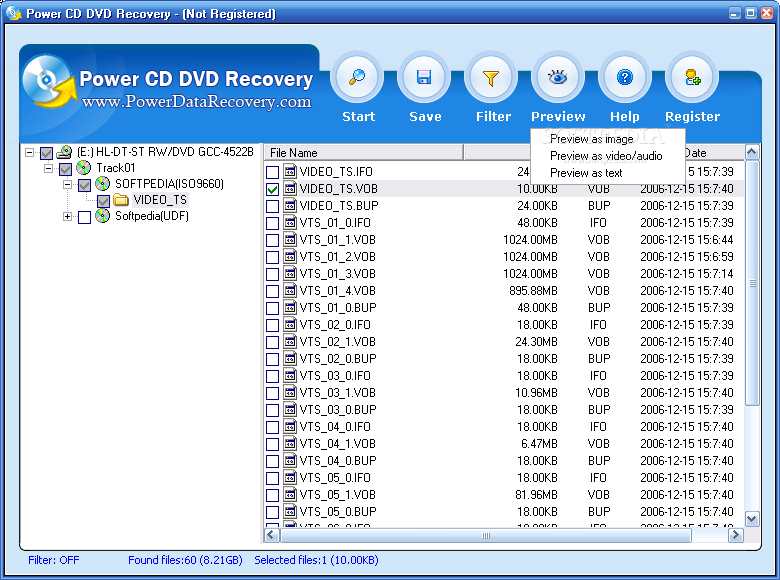The height and width of the screenshot is (580, 780).
Task: Toggle the (E:) drive checkbox
Action: pos(46,153)
